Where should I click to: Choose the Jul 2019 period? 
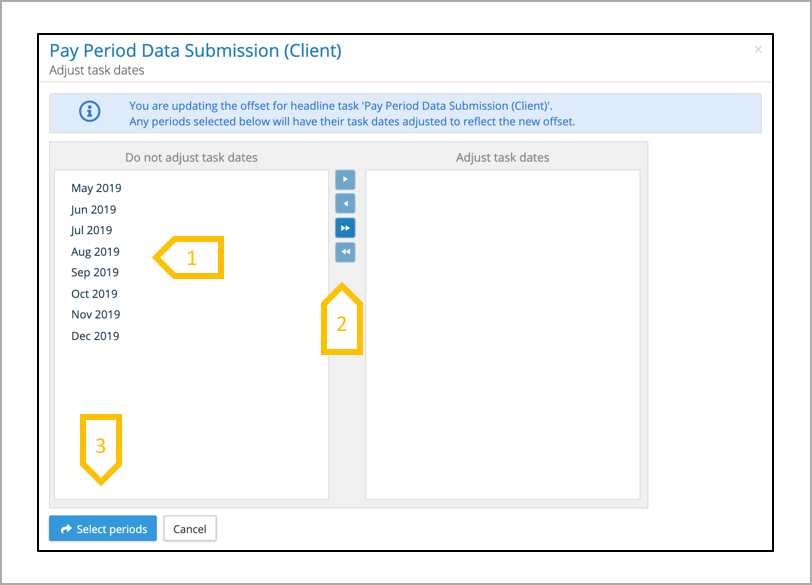[92, 230]
